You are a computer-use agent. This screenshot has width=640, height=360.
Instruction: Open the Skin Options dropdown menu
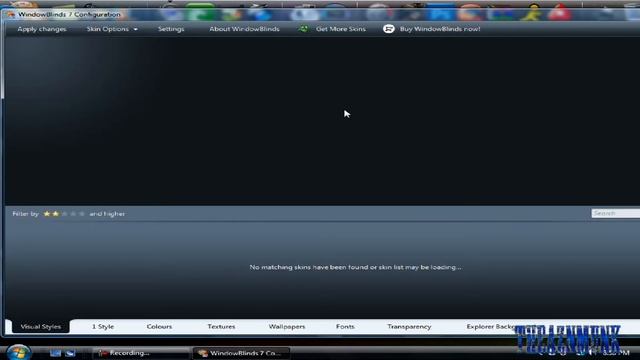coord(112,29)
